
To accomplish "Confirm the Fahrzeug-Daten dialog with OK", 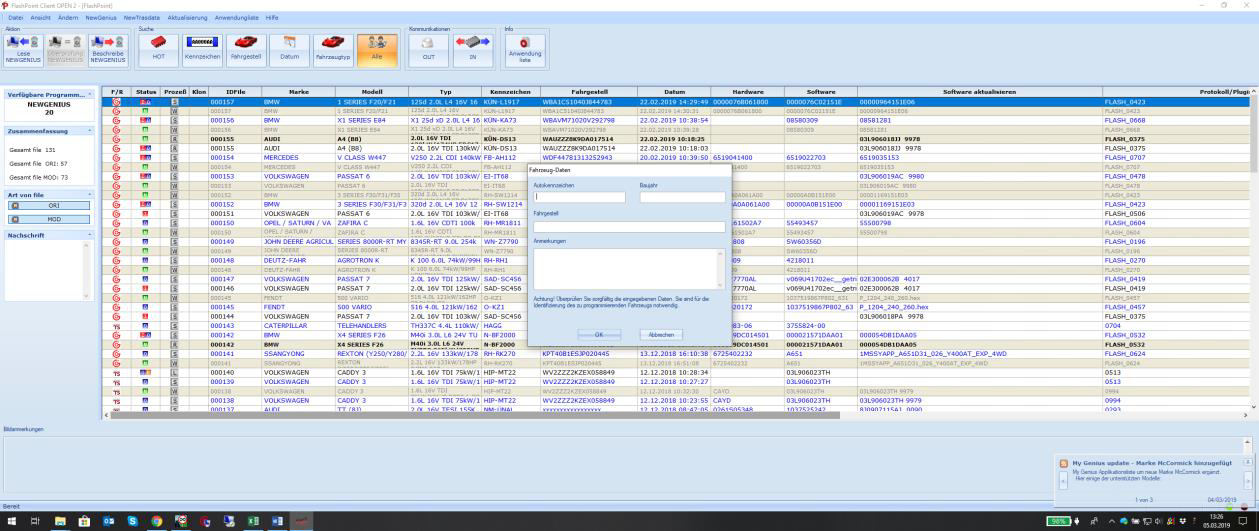I will tap(599, 334).
